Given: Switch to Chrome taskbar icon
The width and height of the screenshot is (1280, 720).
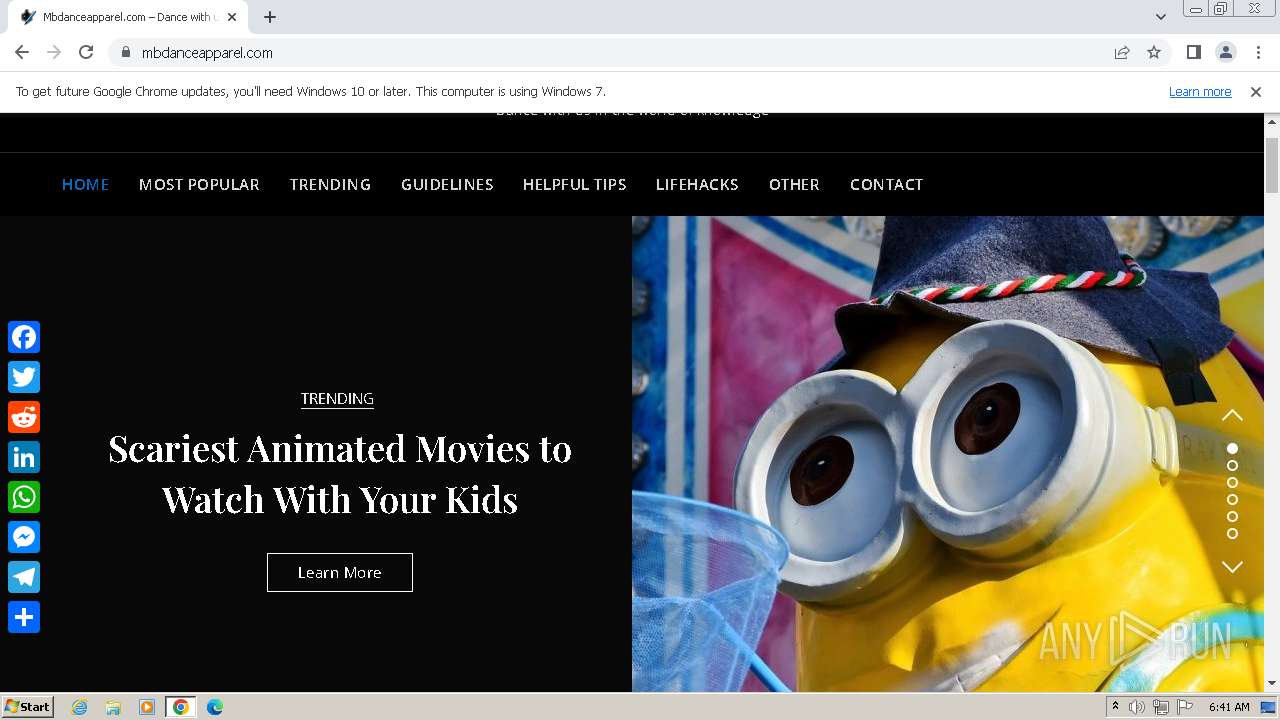Looking at the screenshot, I should point(181,707).
